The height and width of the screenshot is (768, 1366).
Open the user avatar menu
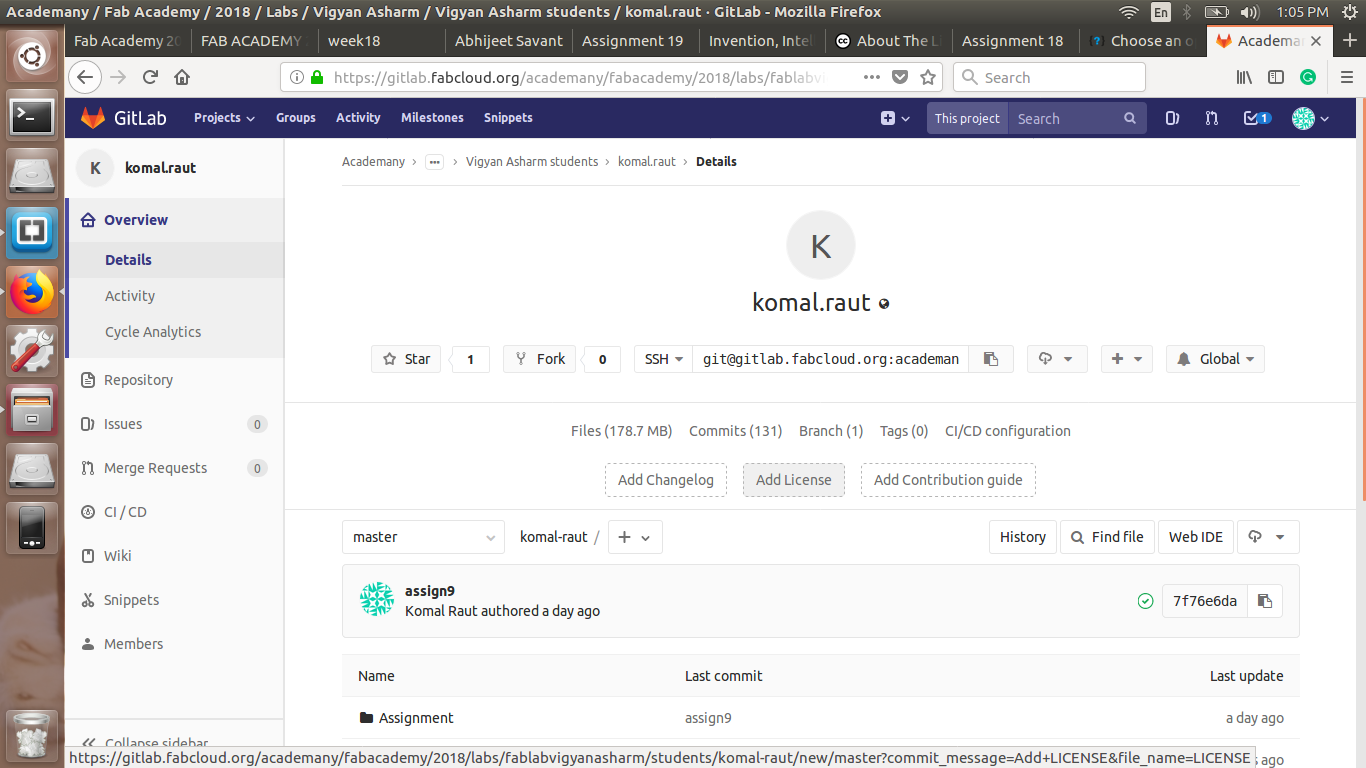1310,118
